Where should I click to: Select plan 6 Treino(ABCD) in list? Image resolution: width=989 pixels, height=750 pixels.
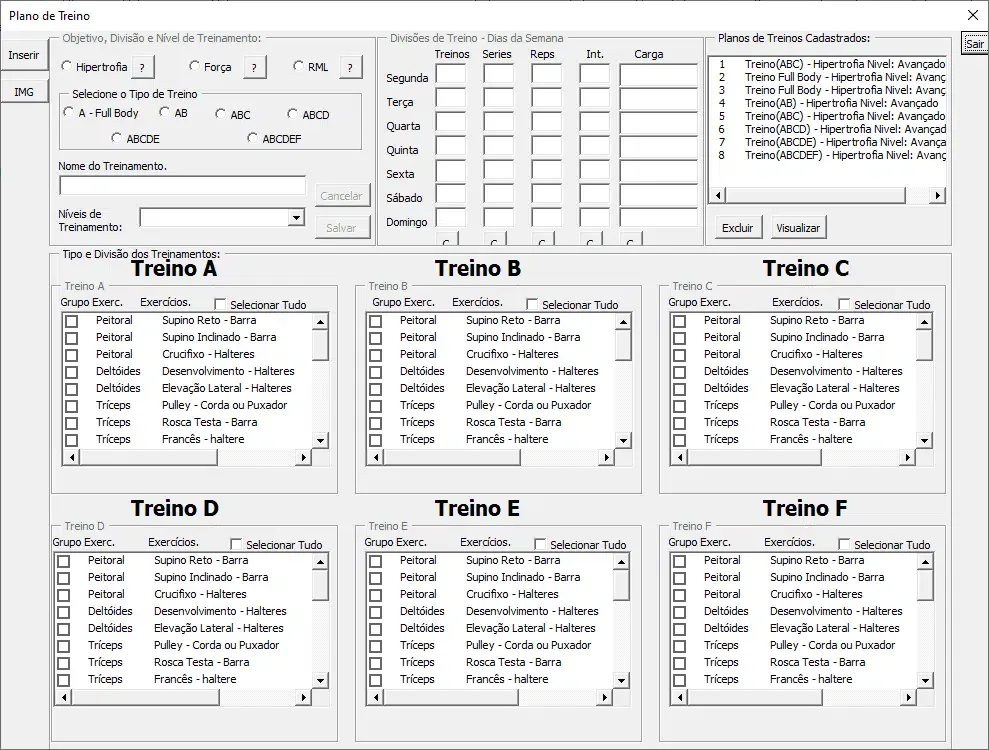[x=827, y=129]
